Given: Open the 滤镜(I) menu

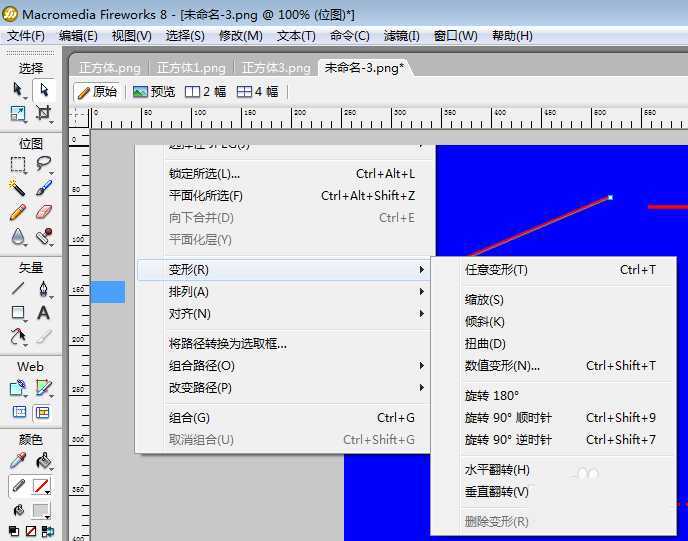Looking at the screenshot, I should [x=401, y=36].
